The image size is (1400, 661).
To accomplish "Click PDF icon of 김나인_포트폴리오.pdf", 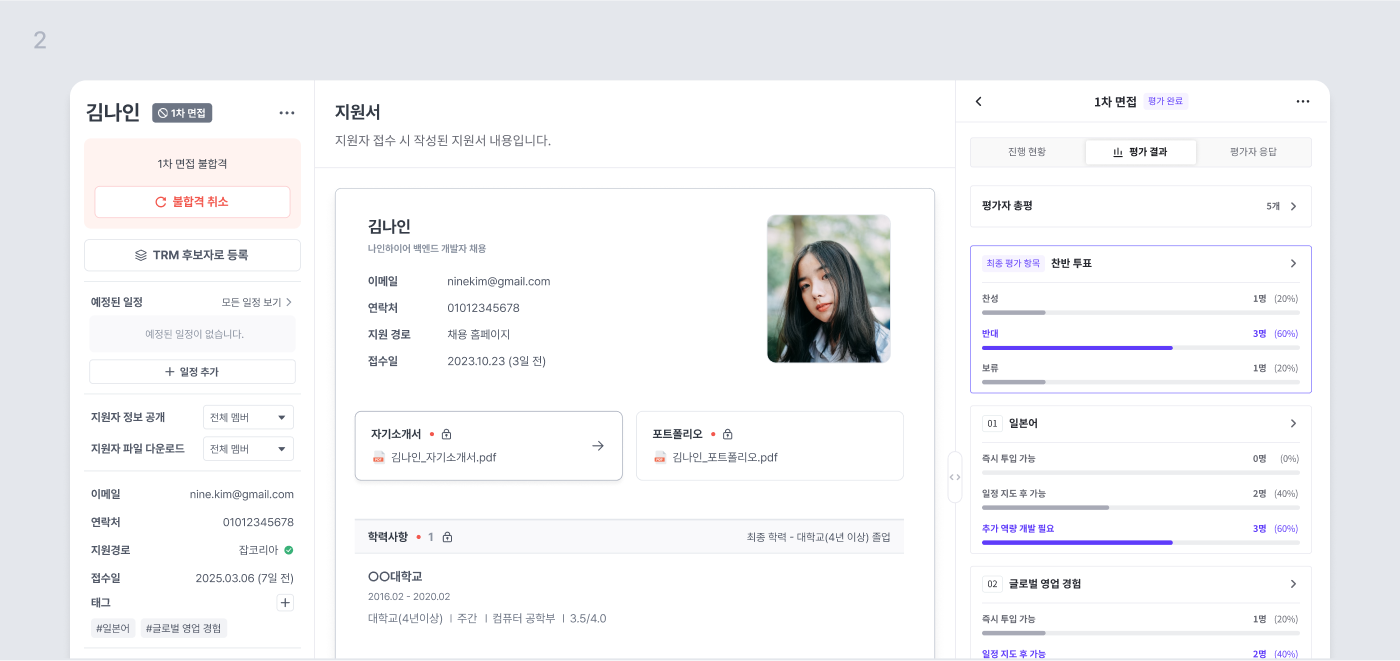I will click(660, 457).
